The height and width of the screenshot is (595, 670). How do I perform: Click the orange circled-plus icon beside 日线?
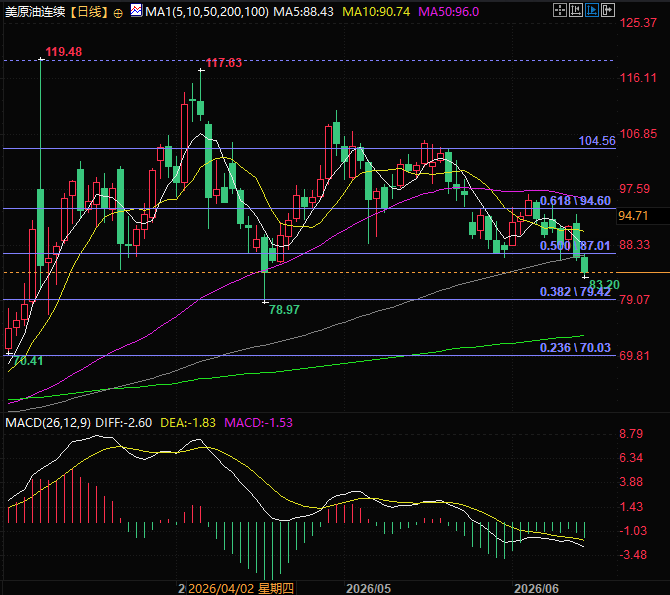point(118,13)
